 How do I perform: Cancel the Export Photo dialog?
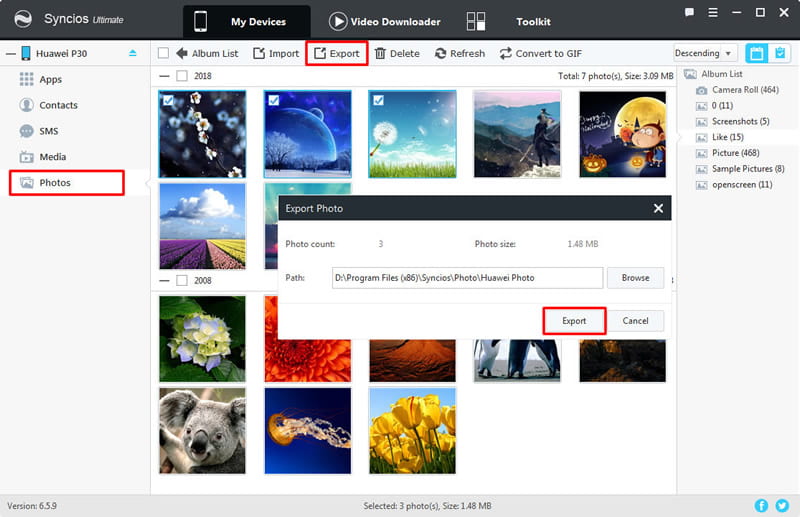[635, 321]
